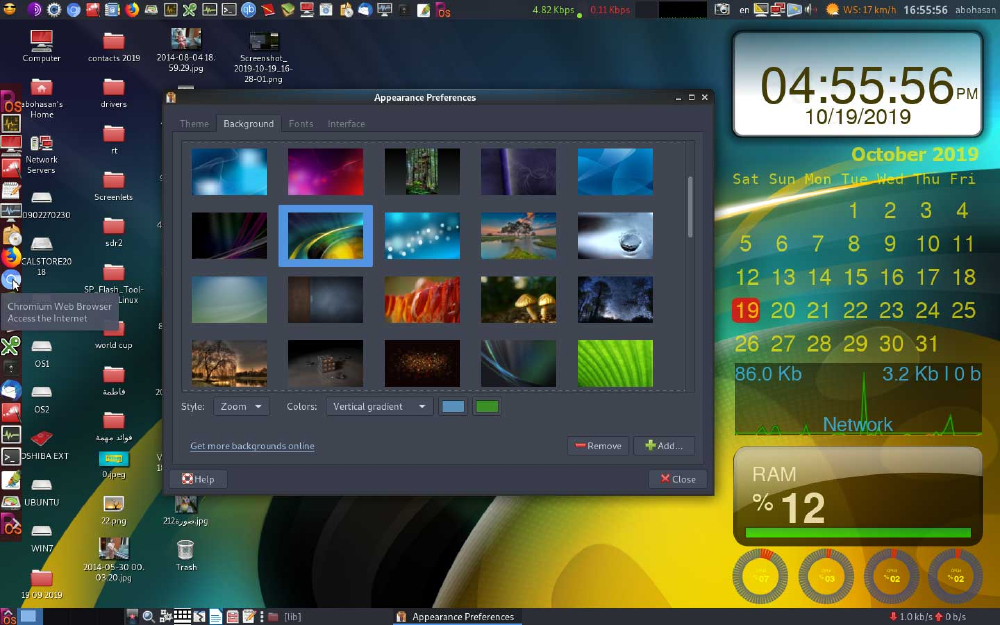The width and height of the screenshot is (1000, 625).
Task: Open the terminal launcher in the top panel
Action: point(229,10)
